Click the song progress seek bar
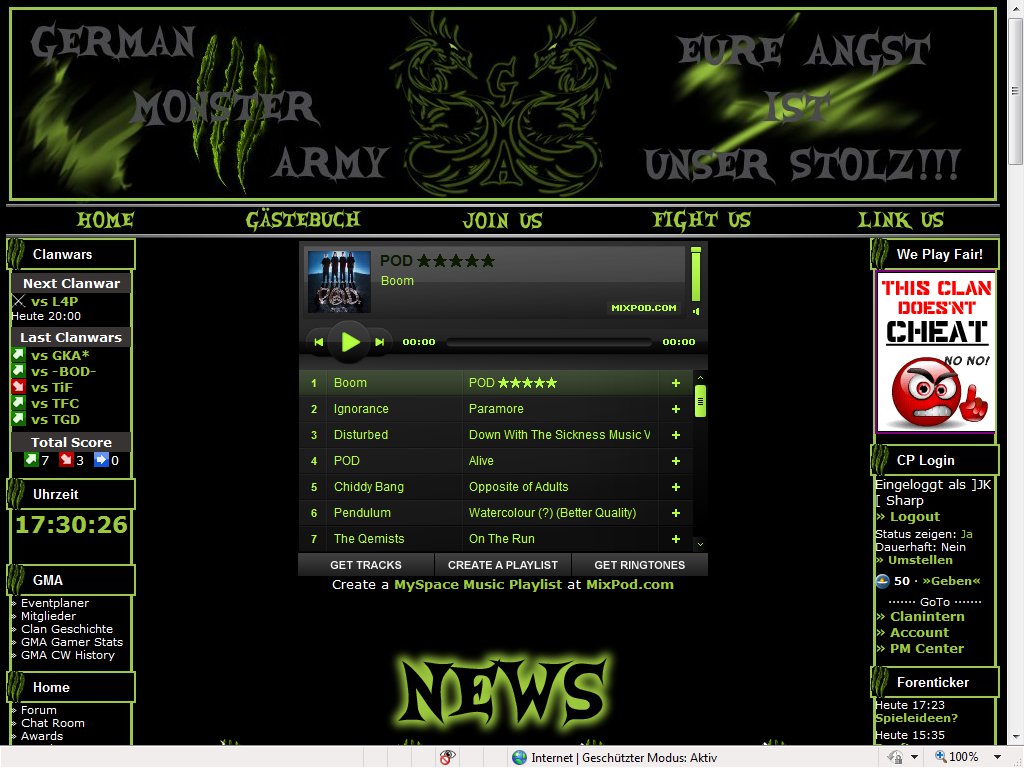Viewport: 1024px width, 768px height. [x=548, y=342]
